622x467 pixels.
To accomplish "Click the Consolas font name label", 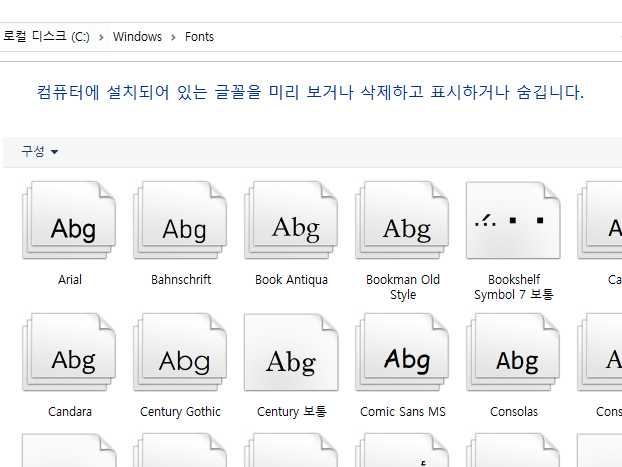I will [514, 411].
